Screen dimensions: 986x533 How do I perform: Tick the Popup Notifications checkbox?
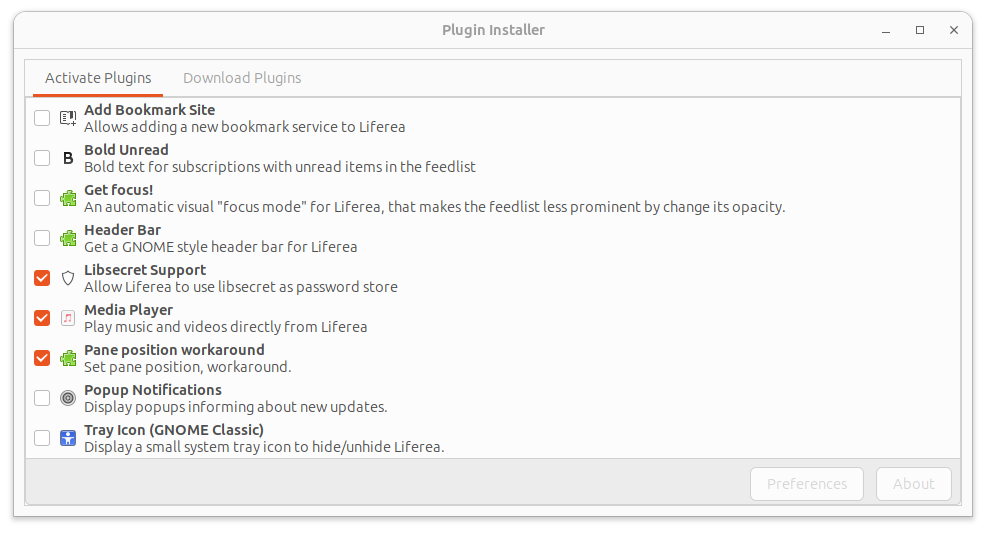pos(42,398)
